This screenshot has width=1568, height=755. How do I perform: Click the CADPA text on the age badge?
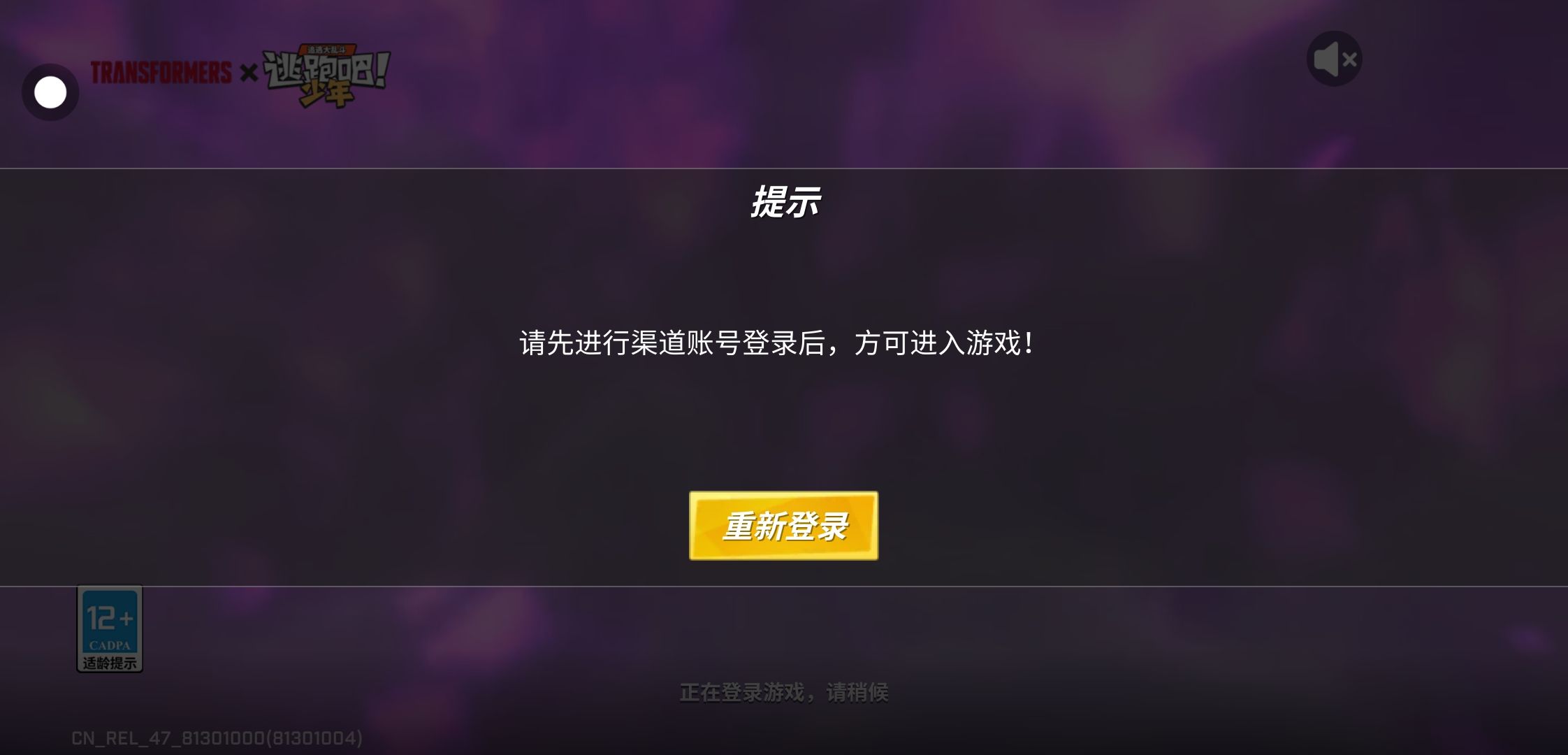point(110,645)
